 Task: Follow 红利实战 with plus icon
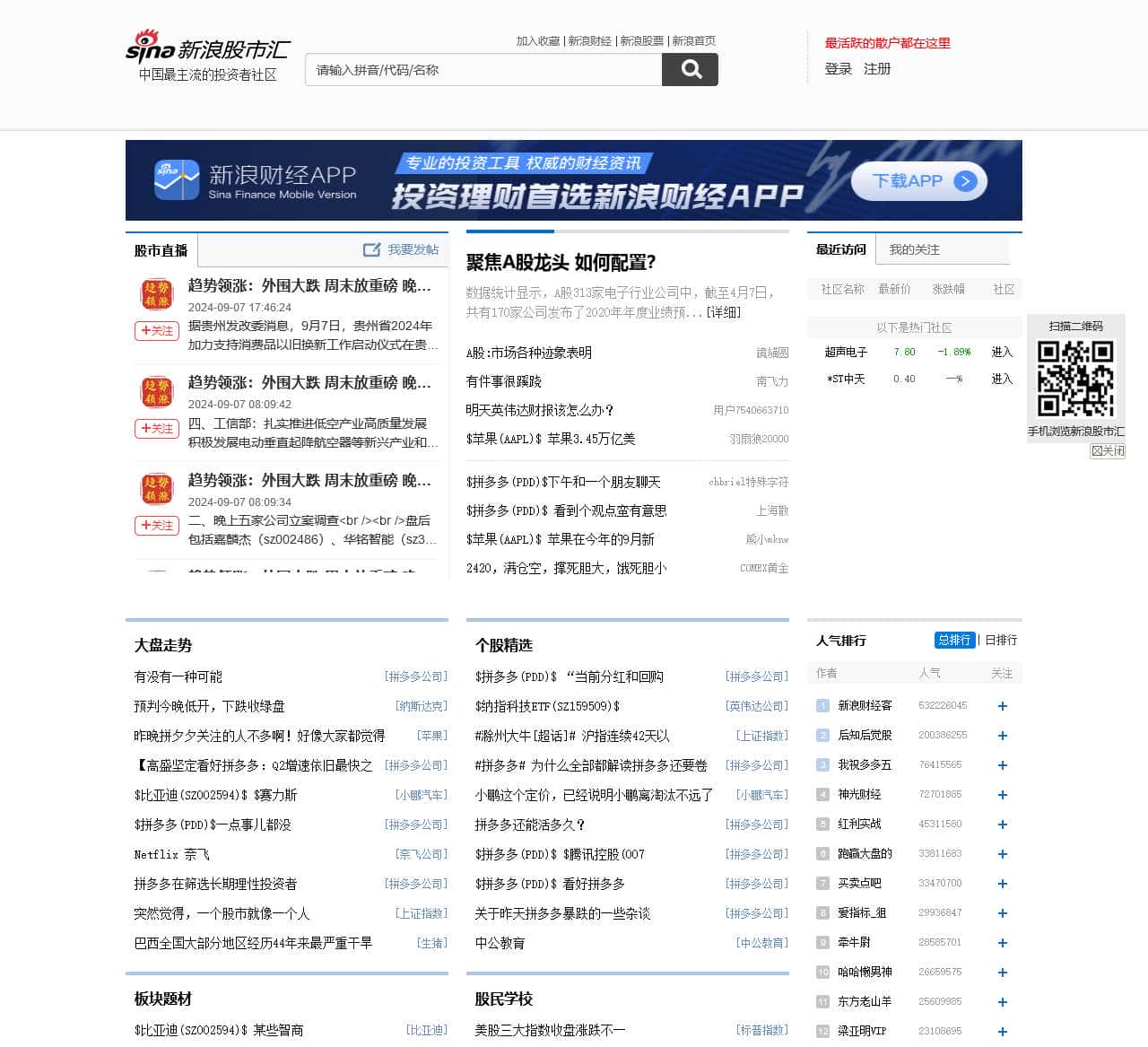[x=1003, y=825]
